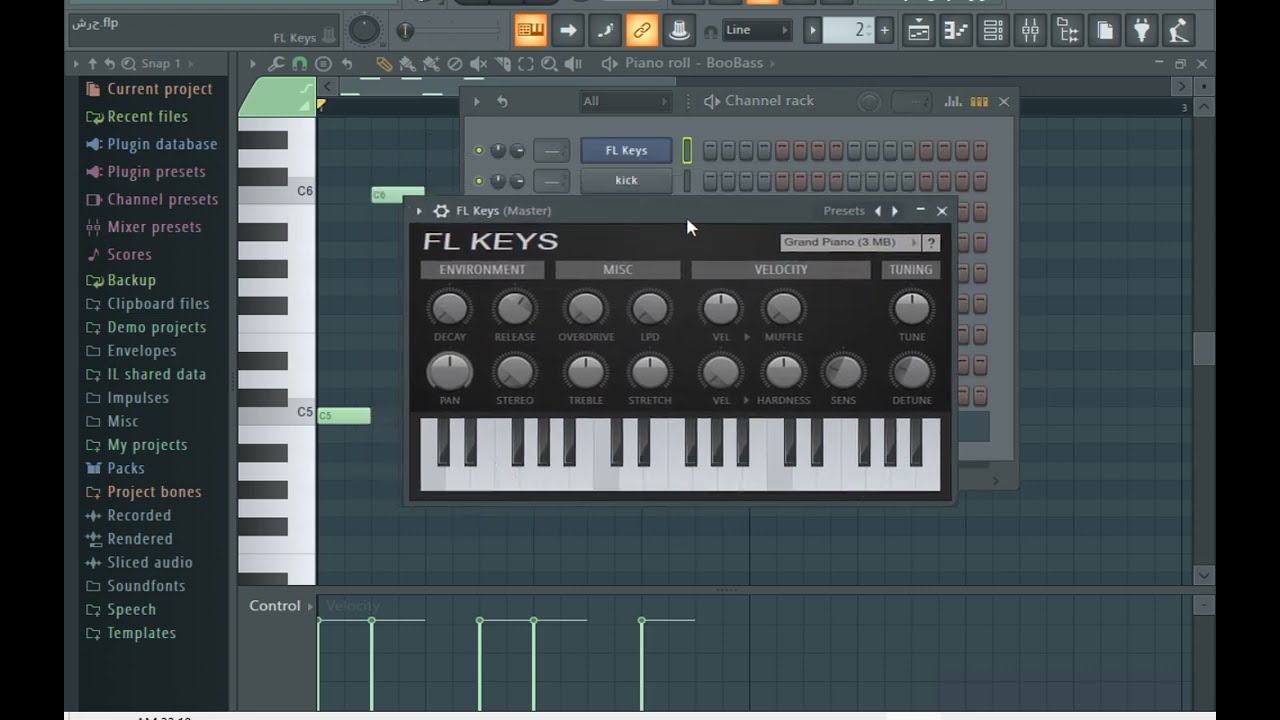Open the browser panel menu arrow

click(x=76, y=63)
